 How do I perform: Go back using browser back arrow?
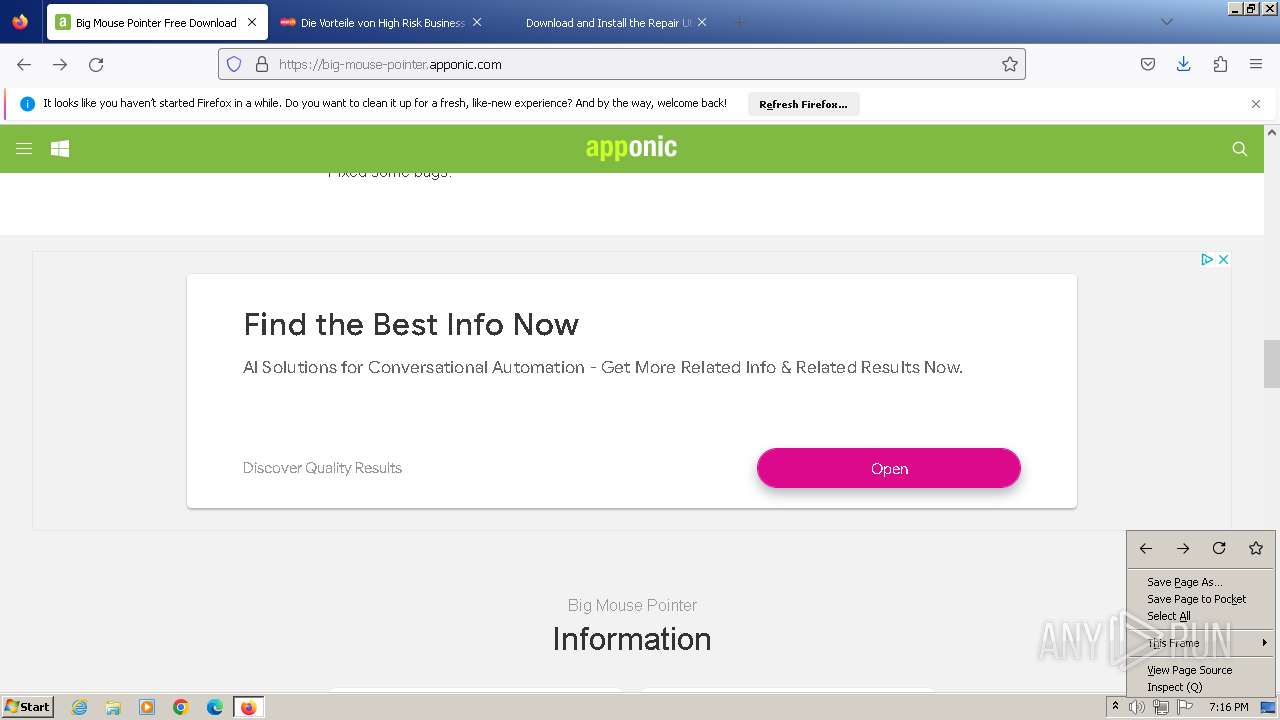24,64
